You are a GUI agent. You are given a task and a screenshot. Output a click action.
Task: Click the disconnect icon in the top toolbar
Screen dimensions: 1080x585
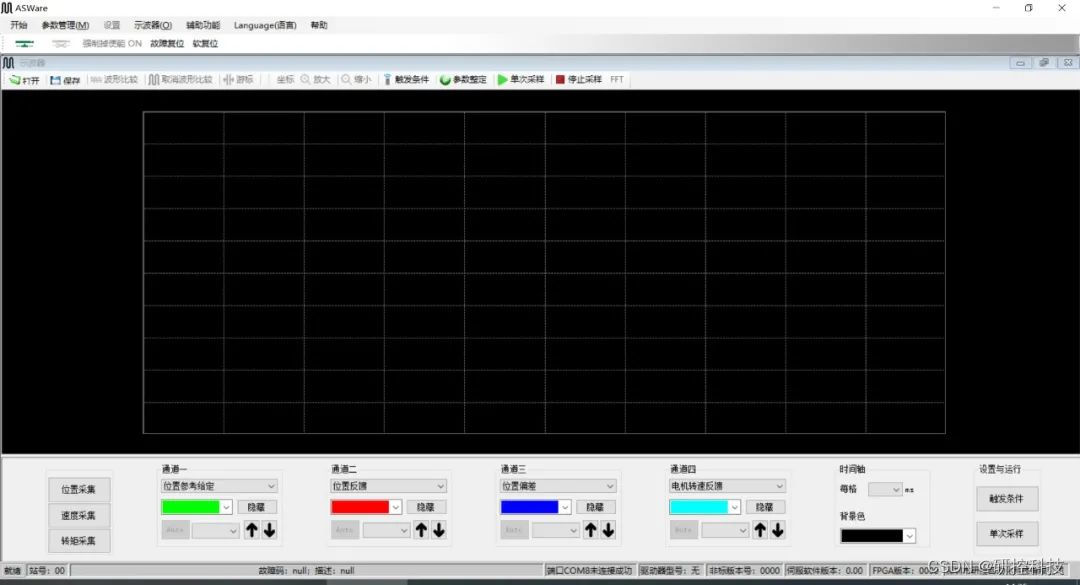tap(61, 43)
